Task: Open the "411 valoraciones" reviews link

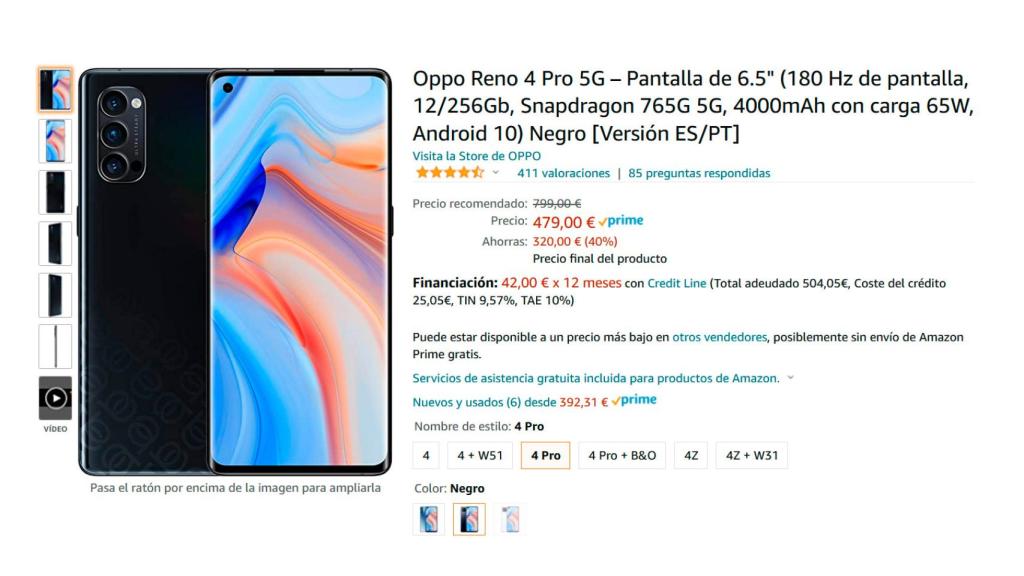Action: (x=564, y=173)
